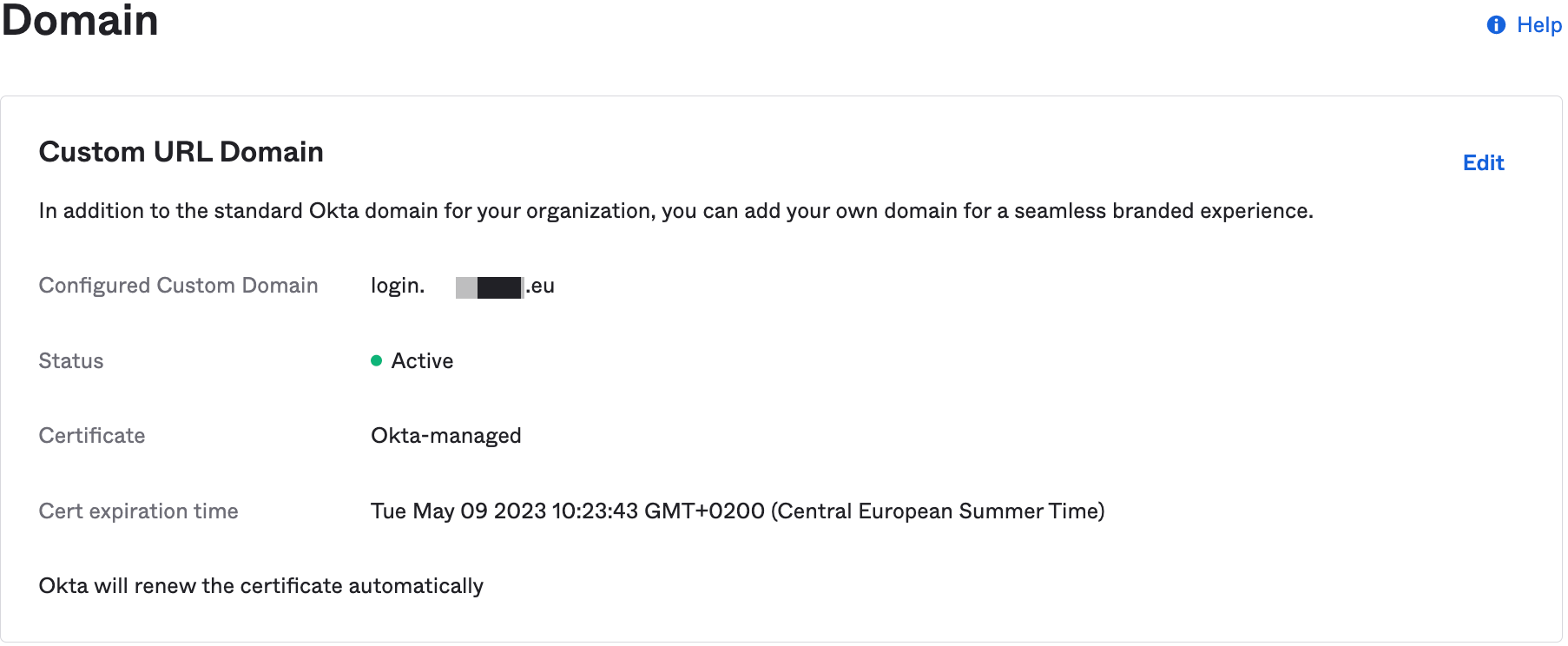The width and height of the screenshot is (1568, 646).
Task: Click the Domain page heading
Action: point(80,21)
